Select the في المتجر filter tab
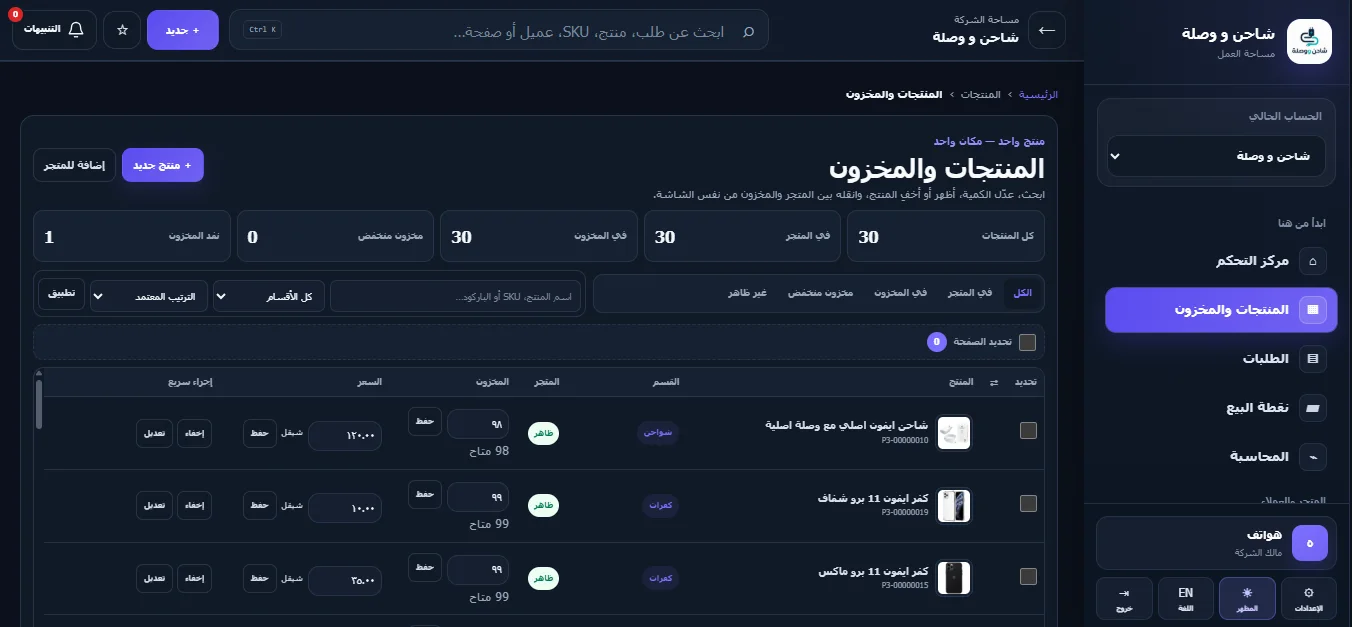 970,293
